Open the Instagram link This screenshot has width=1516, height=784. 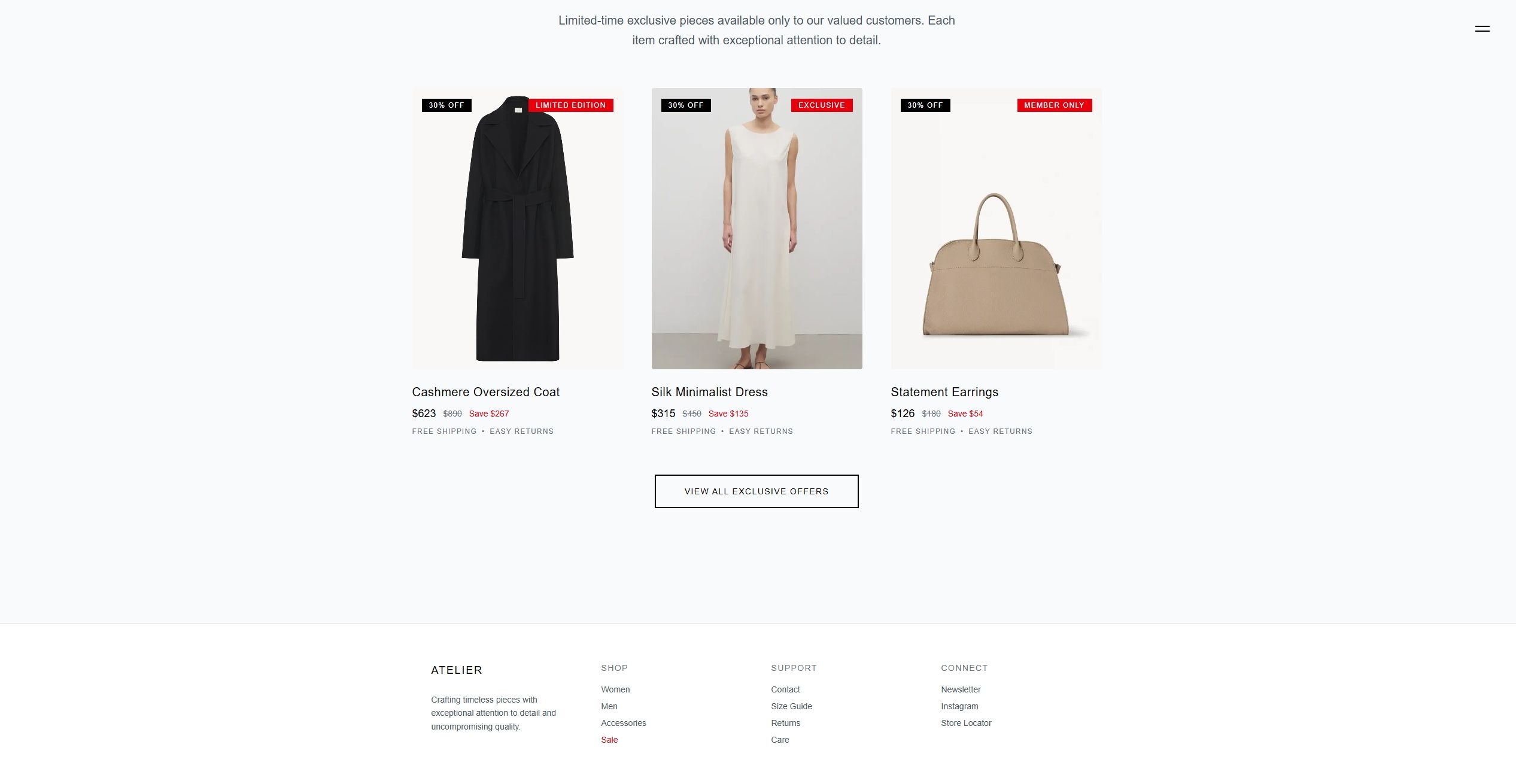point(959,706)
